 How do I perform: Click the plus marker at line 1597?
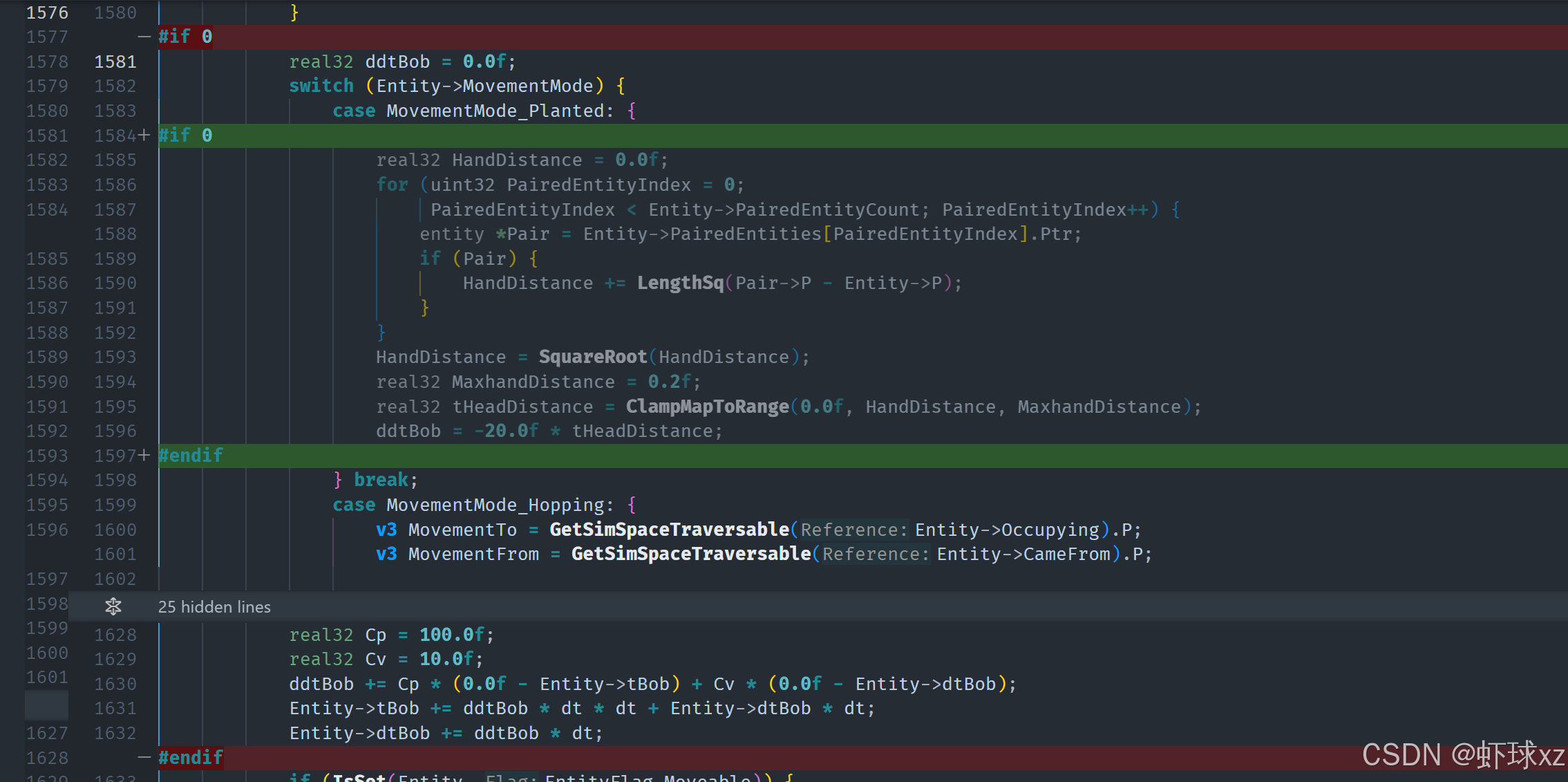coord(144,455)
